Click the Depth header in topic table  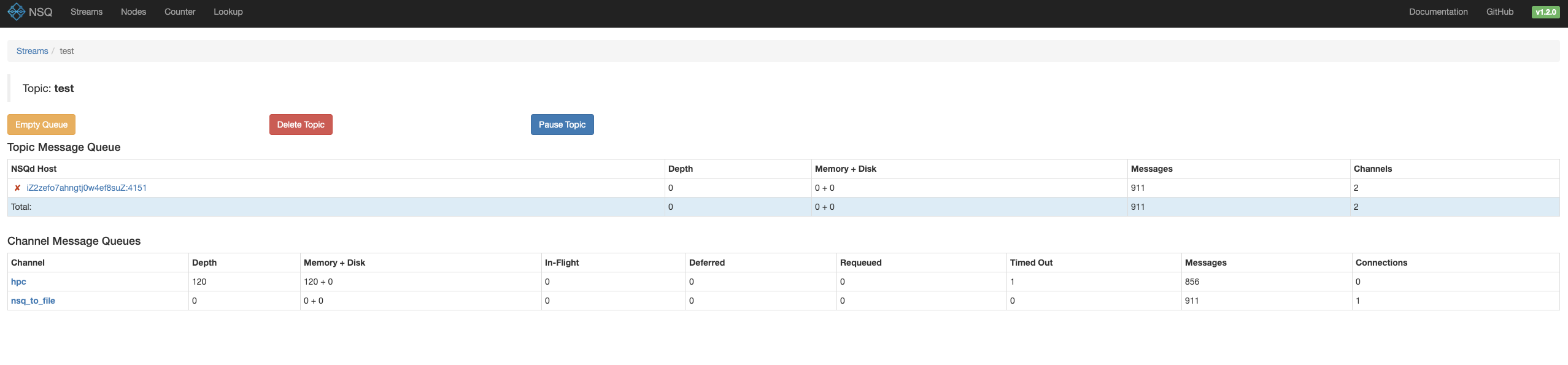681,169
